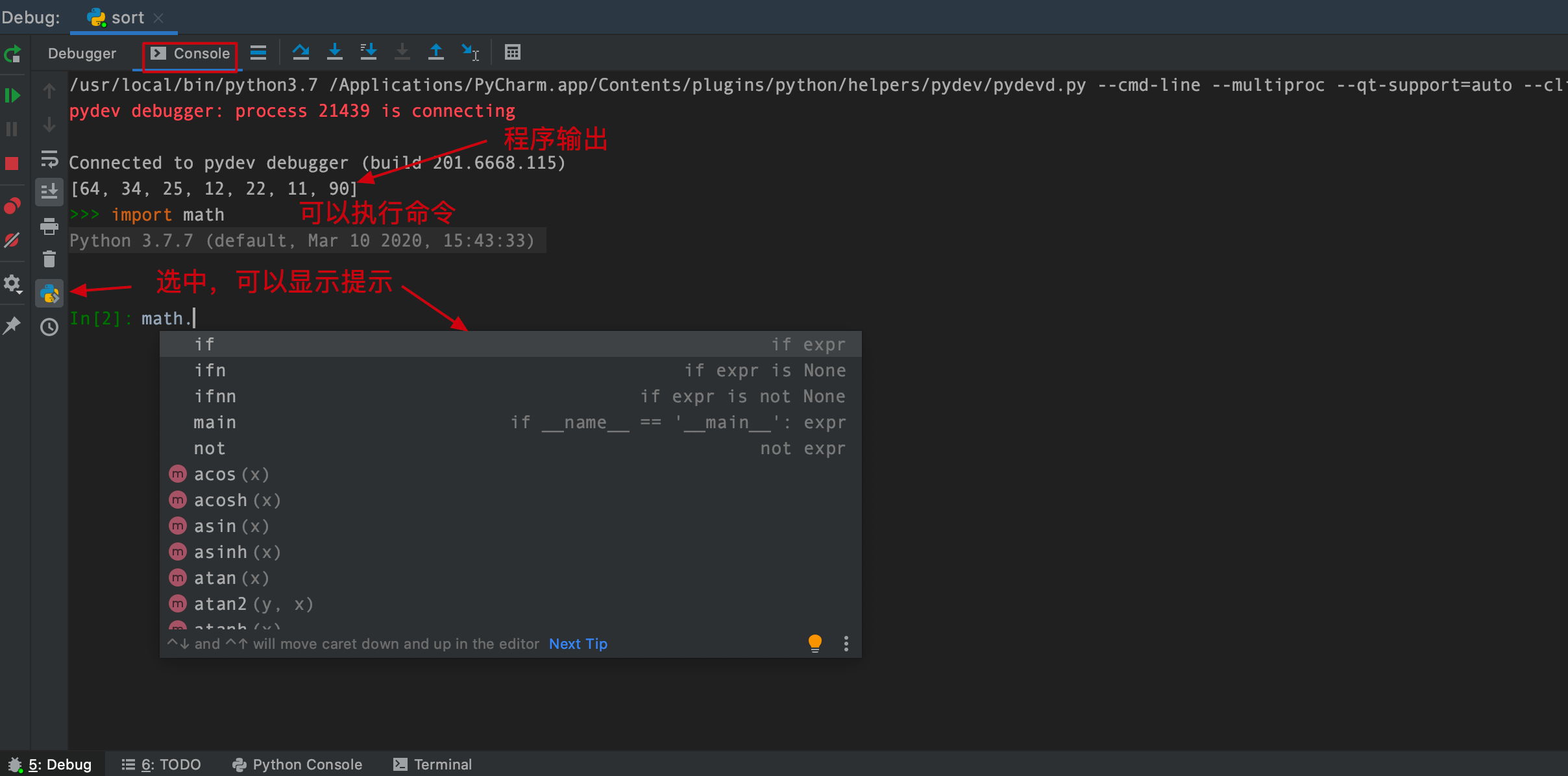Switch to the Debugger tab
Image resolution: width=1568 pixels, height=776 pixels.
(x=82, y=54)
